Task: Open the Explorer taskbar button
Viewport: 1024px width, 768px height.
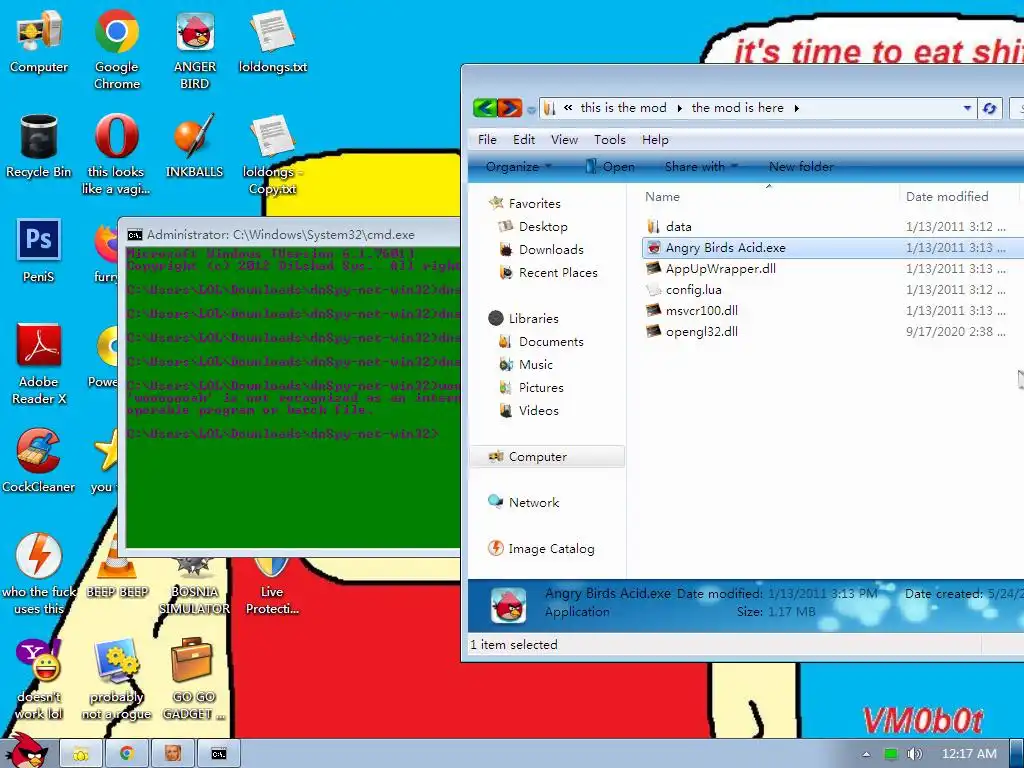Action: pyautogui.click(x=81, y=754)
